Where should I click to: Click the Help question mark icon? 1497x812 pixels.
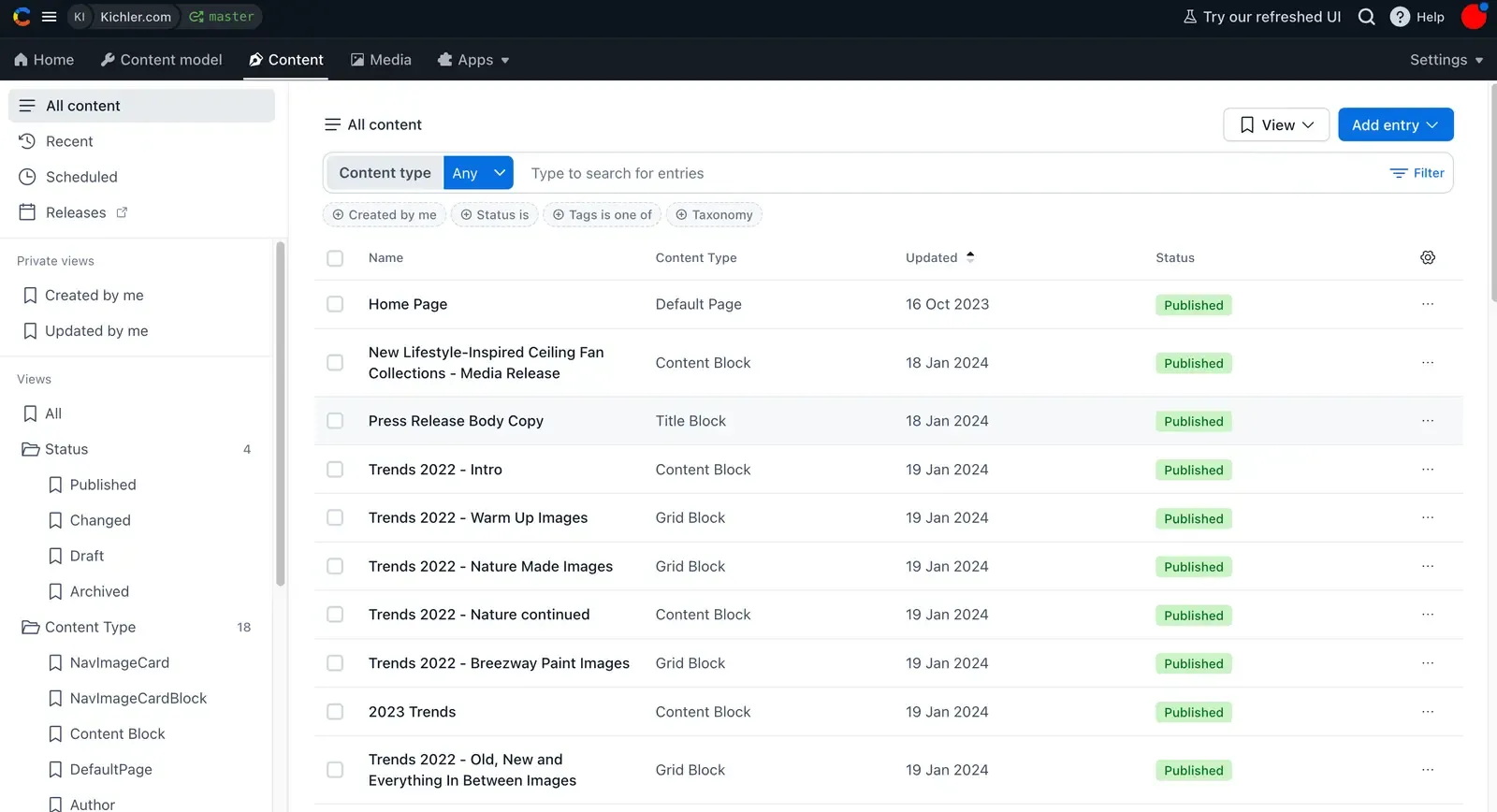click(x=1400, y=17)
